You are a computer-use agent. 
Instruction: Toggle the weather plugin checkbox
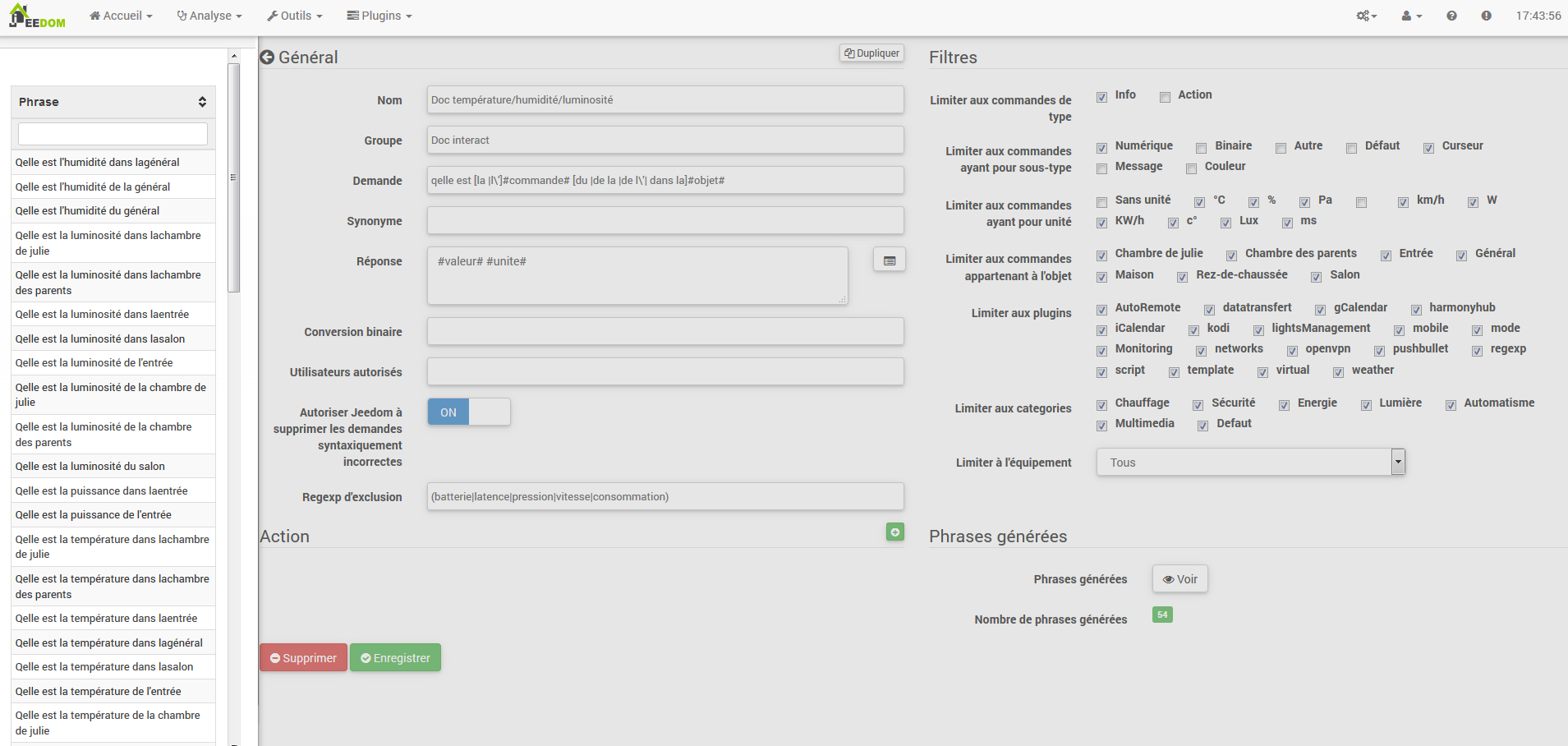point(1338,372)
